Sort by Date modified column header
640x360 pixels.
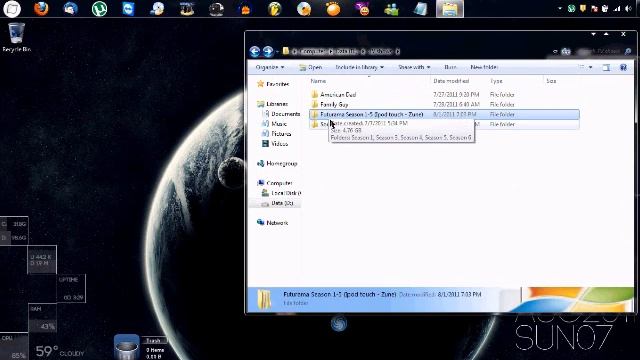[x=451, y=81]
